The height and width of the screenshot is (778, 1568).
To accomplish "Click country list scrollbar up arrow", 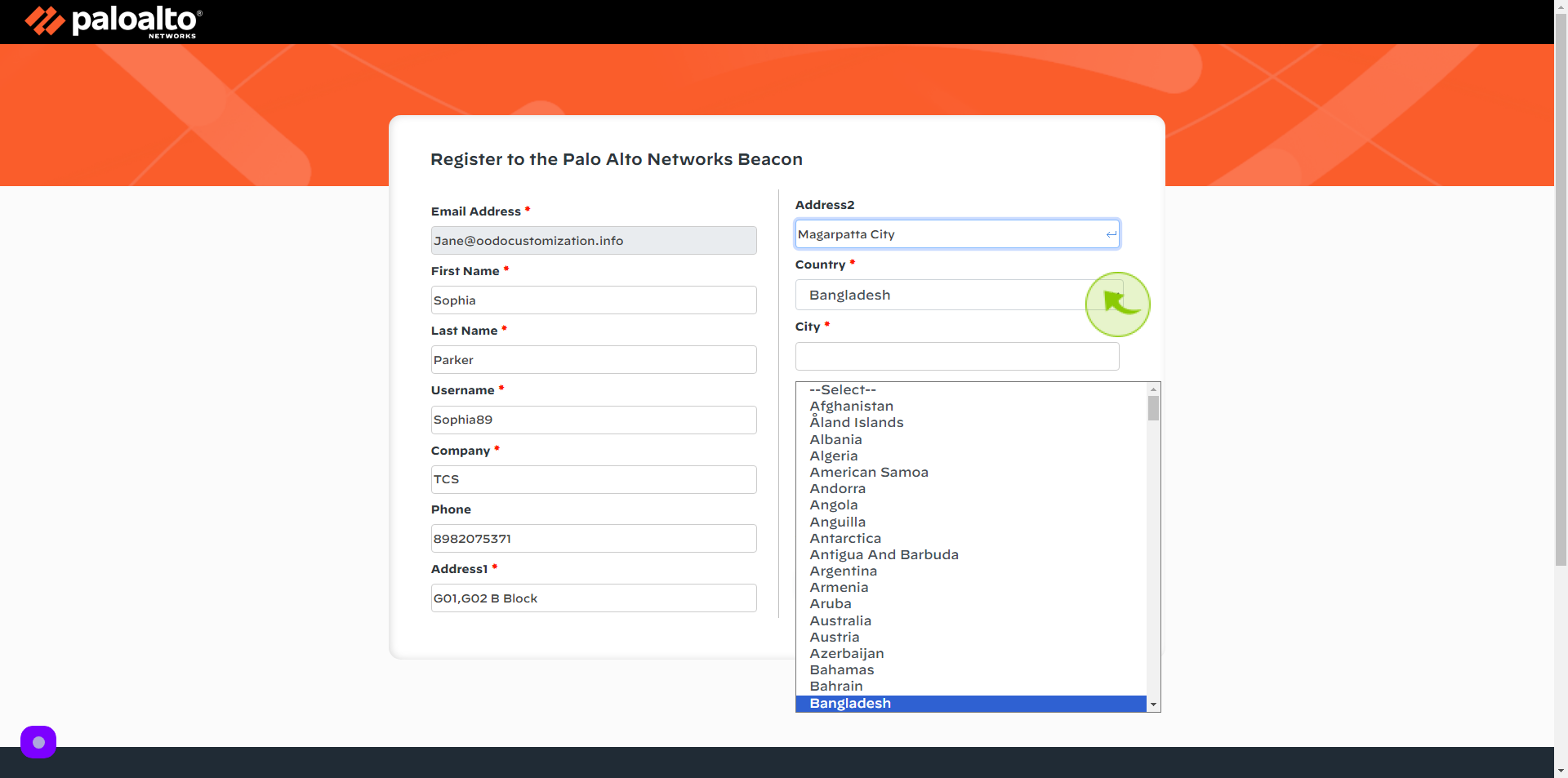I will coord(1153,389).
